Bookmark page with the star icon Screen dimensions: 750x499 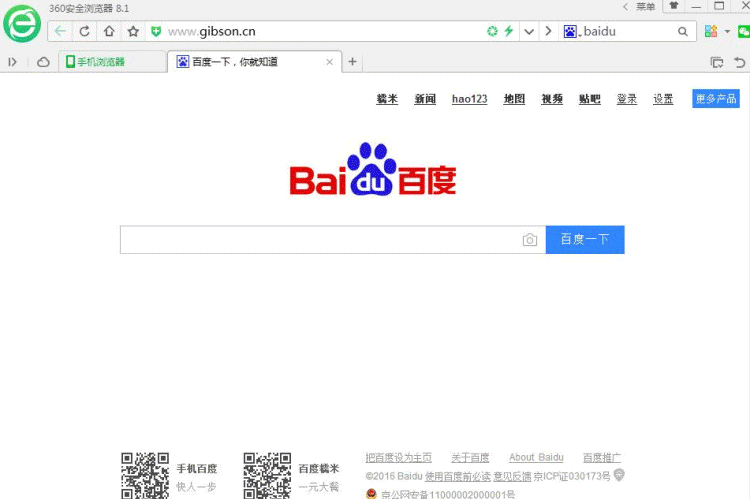click(x=133, y=32)
